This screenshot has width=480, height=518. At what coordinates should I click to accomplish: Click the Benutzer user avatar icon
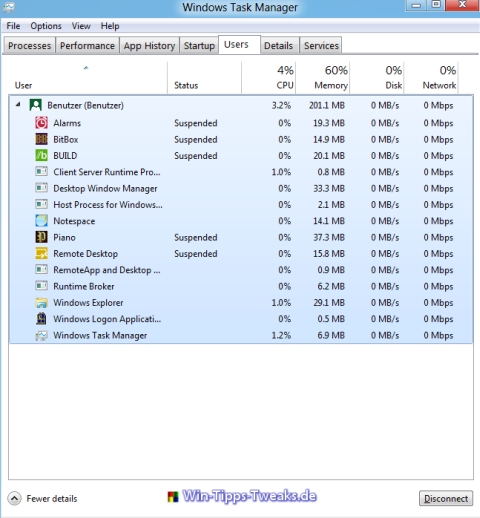35,105
